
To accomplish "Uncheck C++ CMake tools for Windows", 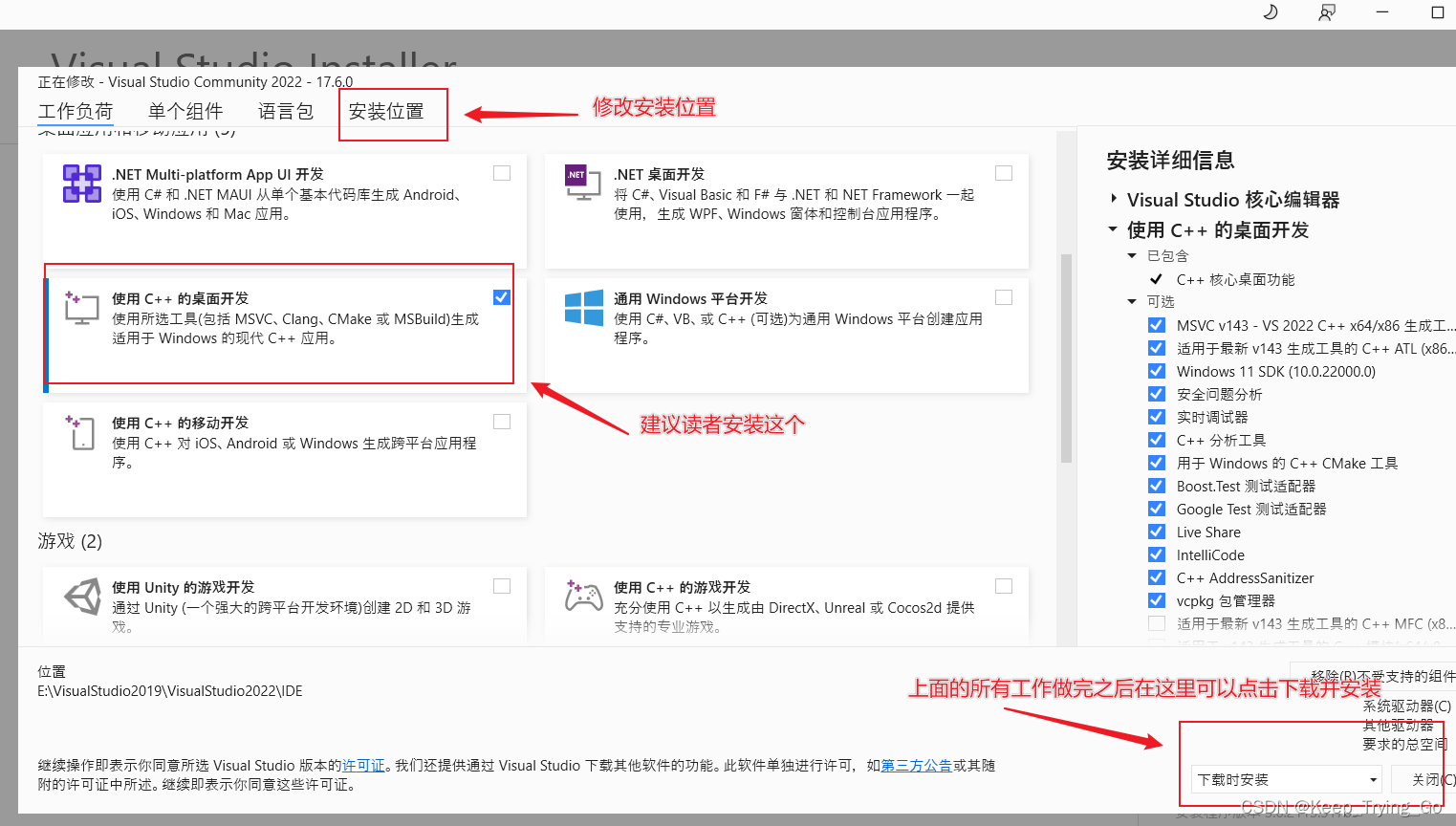I will pos(1157,463).
